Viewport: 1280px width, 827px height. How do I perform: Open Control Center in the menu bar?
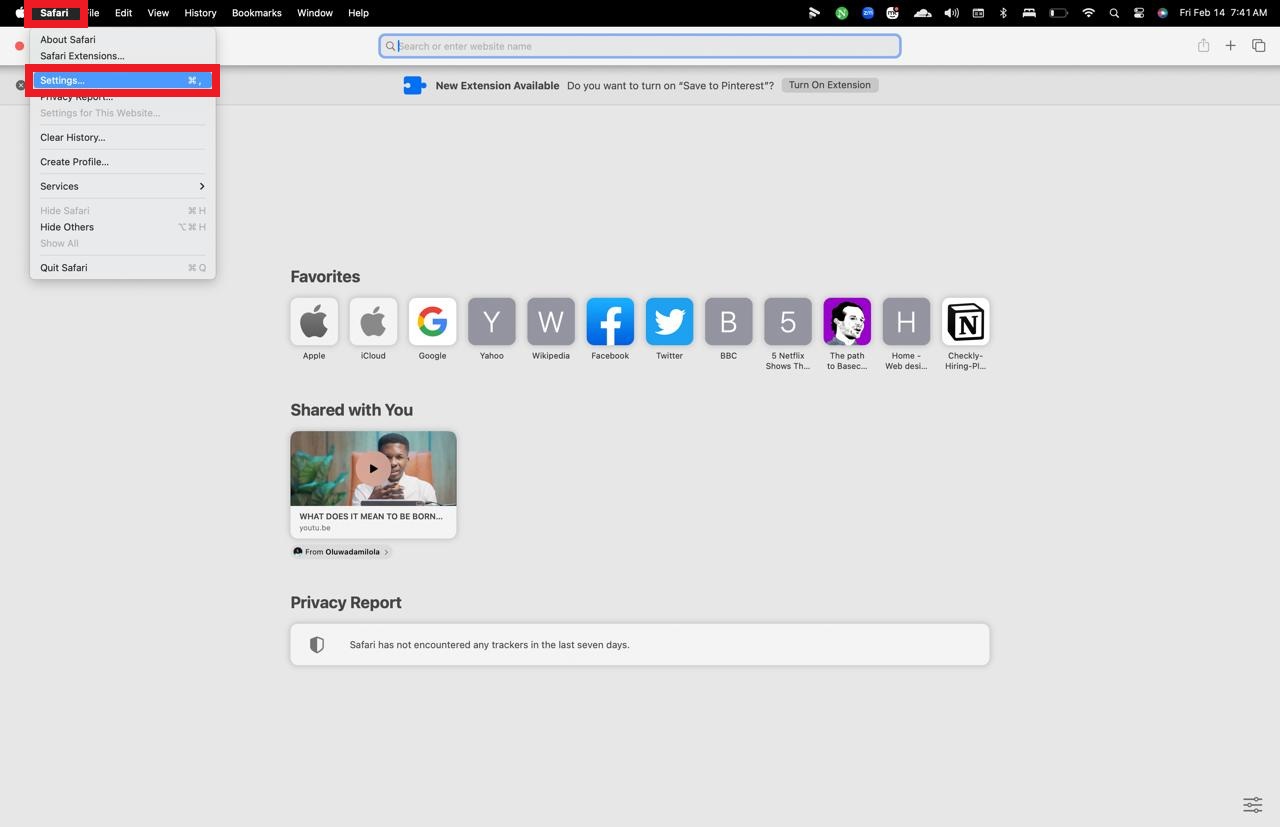1139,13
